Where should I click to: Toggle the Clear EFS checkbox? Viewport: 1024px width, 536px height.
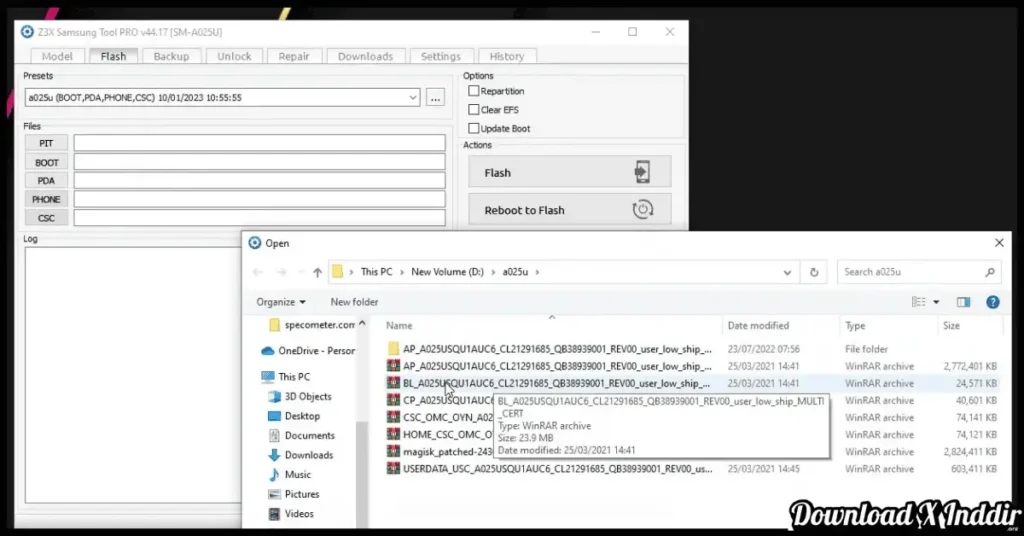(x=474, y=110)
